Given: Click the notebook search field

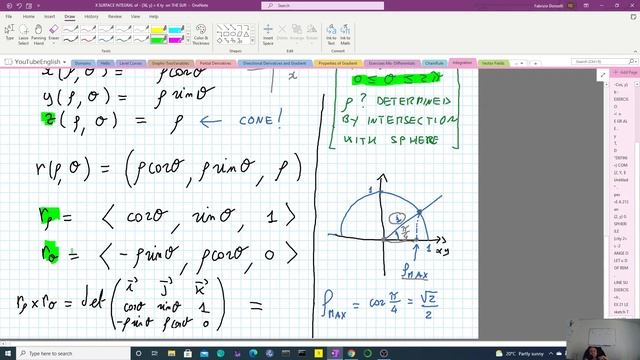Looking at the screenshot, I should pyautogui.click(x=604, y=62).
